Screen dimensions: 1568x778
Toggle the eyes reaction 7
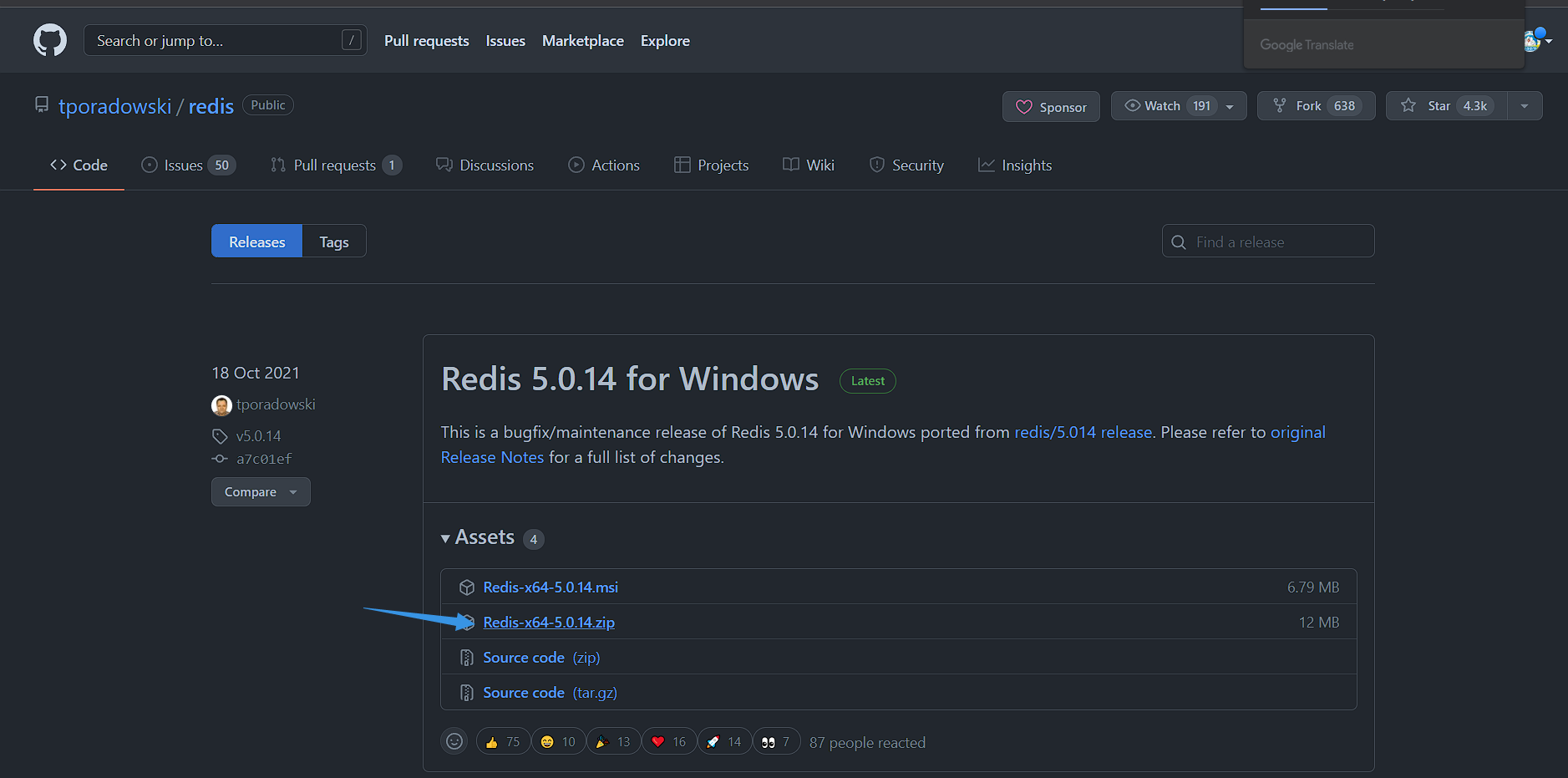pos(776,741)
